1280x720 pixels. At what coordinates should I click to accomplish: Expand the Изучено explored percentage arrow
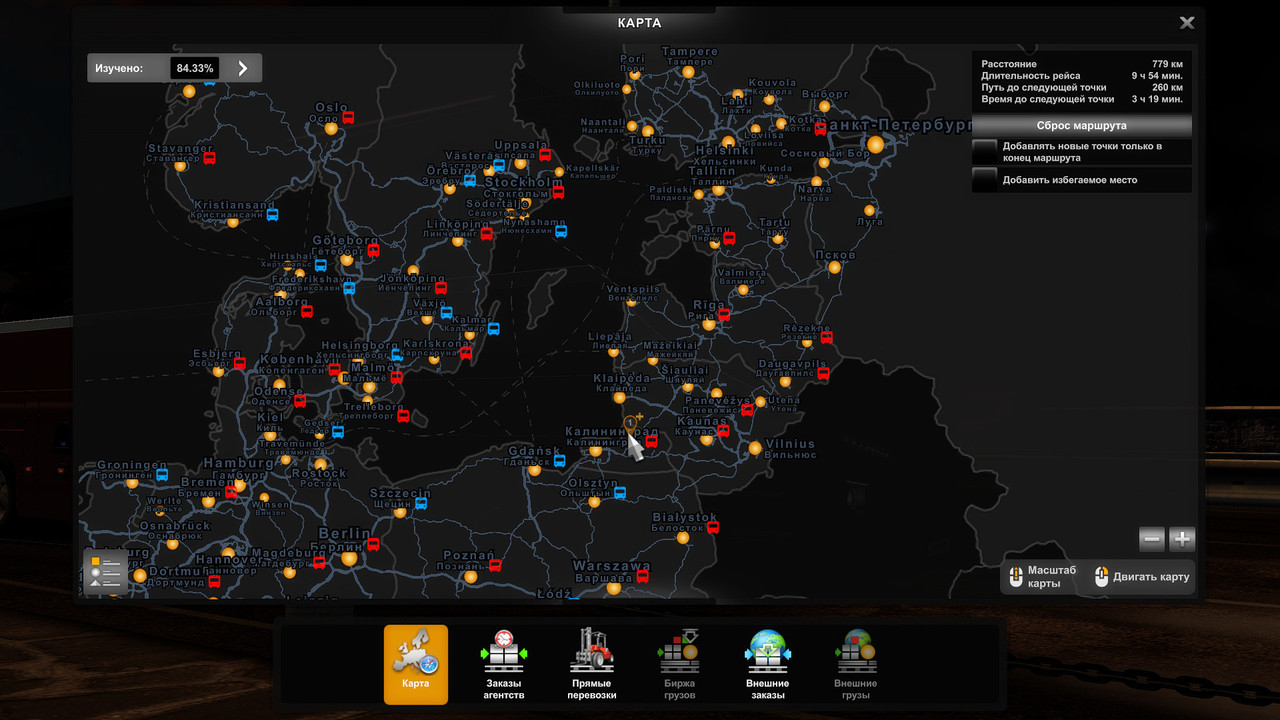tap(242, 68)
